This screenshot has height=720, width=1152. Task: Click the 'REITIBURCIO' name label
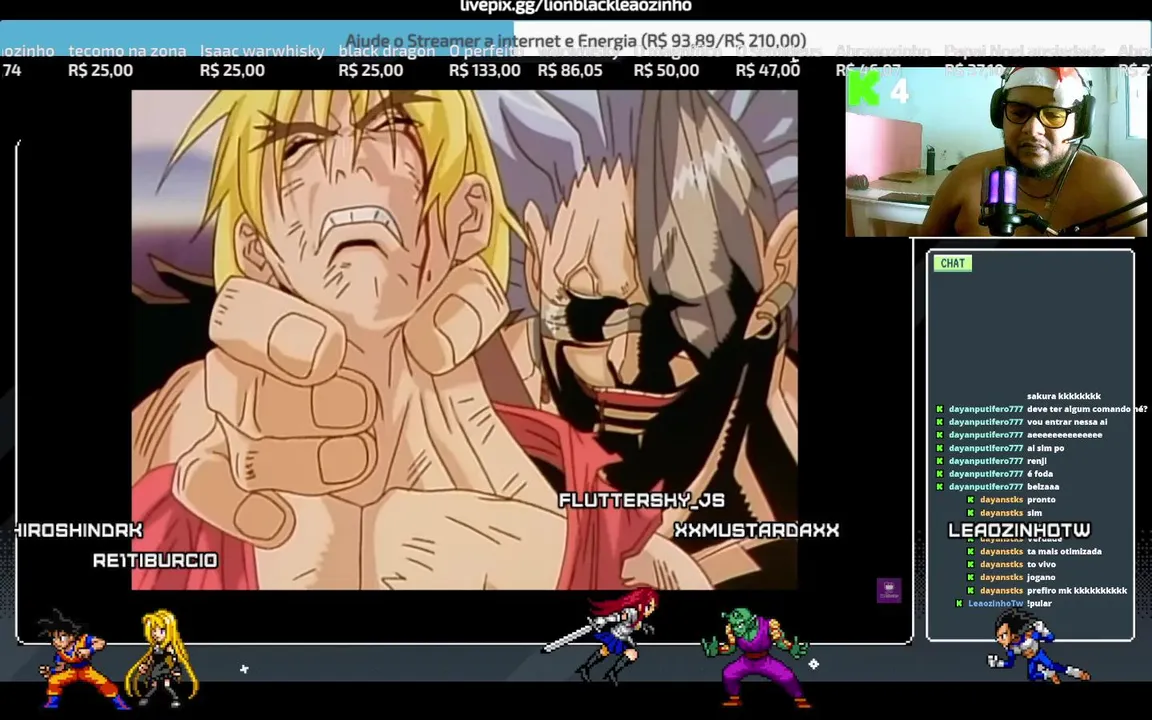155,561
